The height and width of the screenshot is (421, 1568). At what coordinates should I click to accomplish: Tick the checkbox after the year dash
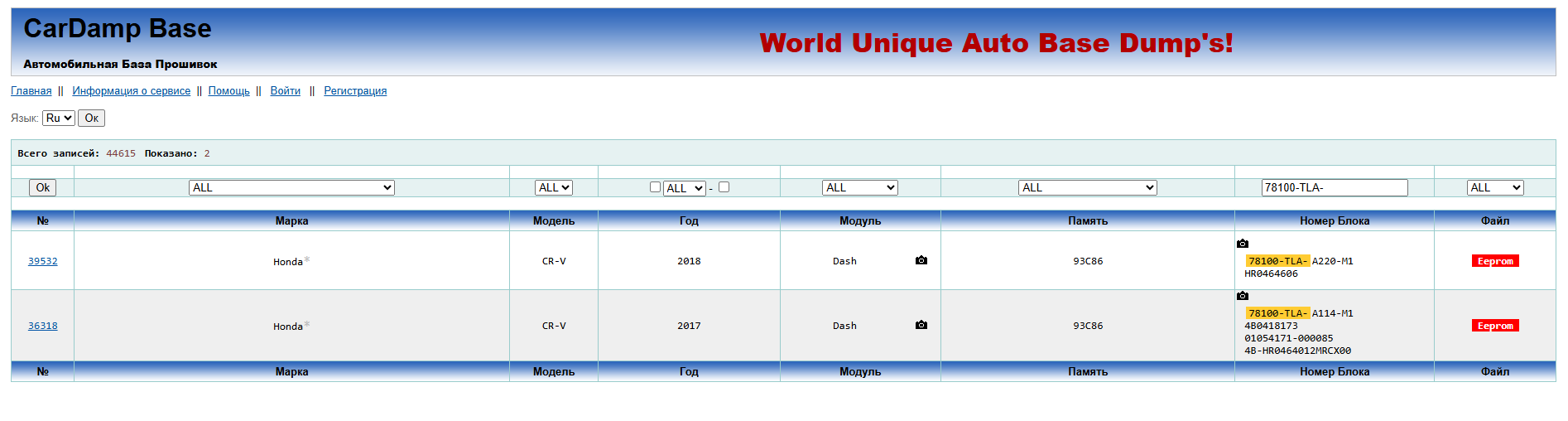[724, 187]
